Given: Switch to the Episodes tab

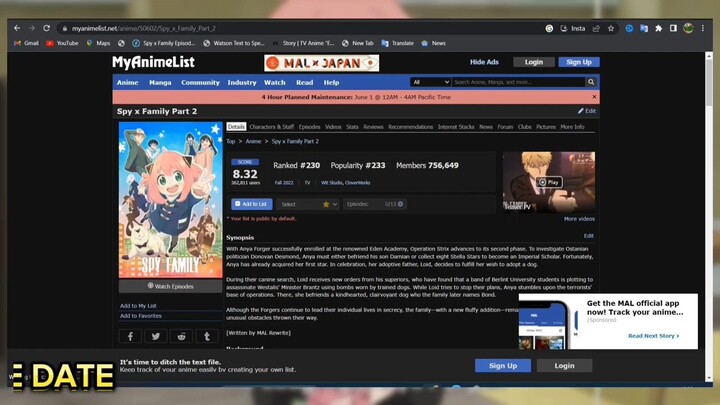Looking at the screenshot, I should click(309, 127).
